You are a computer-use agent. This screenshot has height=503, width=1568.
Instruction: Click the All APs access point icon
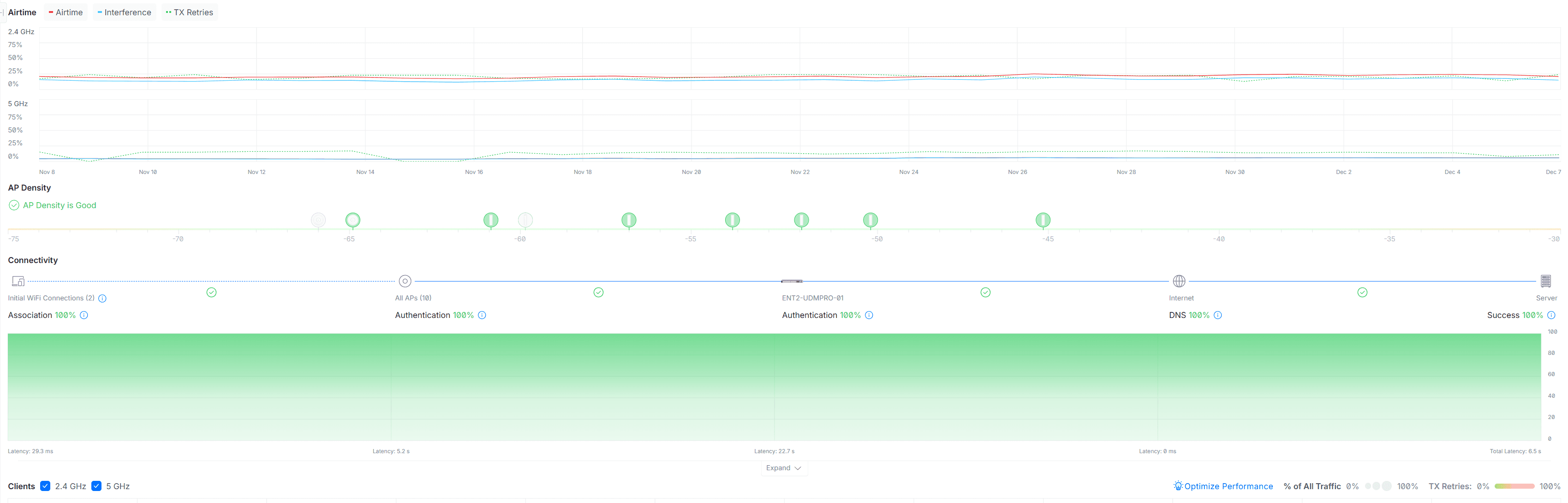click(405, 281)
